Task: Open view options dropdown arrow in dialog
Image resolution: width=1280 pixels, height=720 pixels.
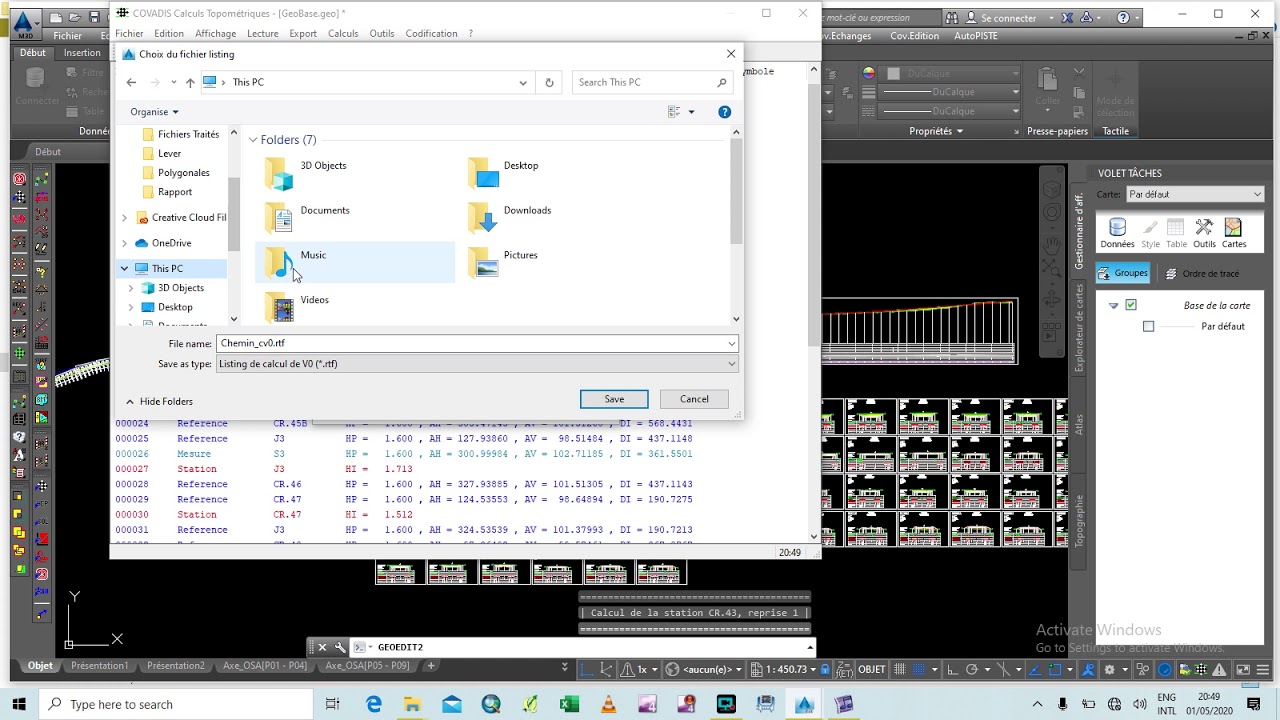Action: pyautogui.click(x=691, y=112)
